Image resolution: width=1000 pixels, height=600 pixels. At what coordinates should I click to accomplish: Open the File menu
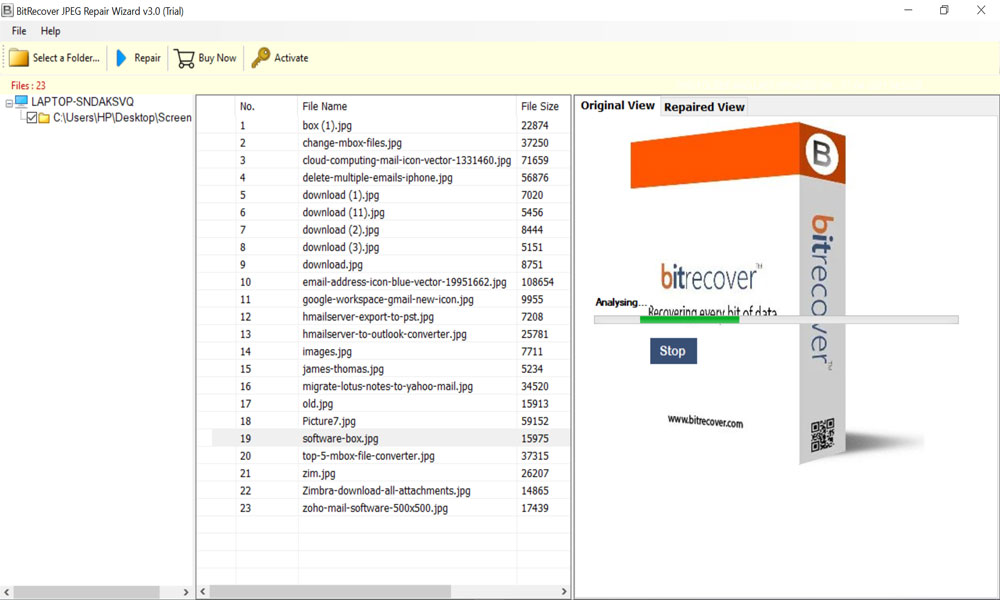(x=19, y=31)
